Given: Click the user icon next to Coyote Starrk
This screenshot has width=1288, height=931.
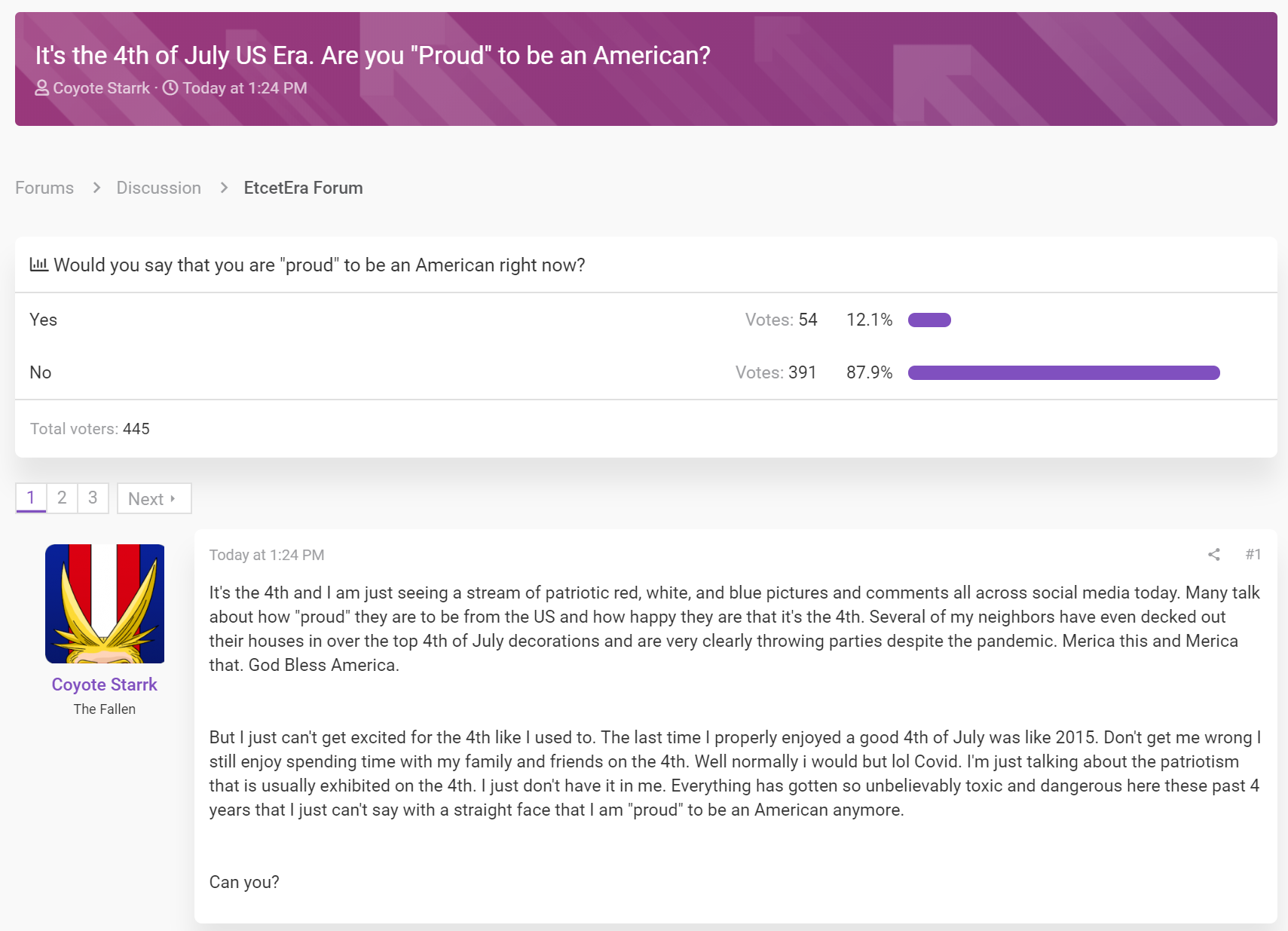Looking at the screenshot, I should click(x=42, y=88).
